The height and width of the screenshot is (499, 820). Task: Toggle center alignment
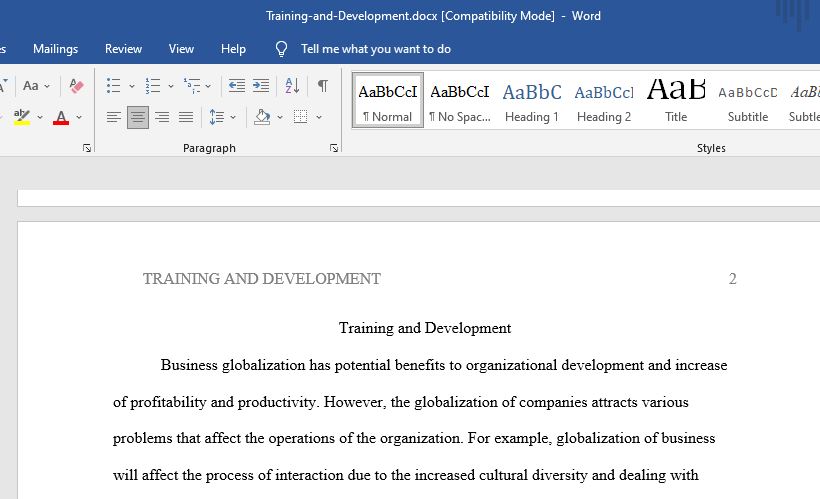pos(138,117)
